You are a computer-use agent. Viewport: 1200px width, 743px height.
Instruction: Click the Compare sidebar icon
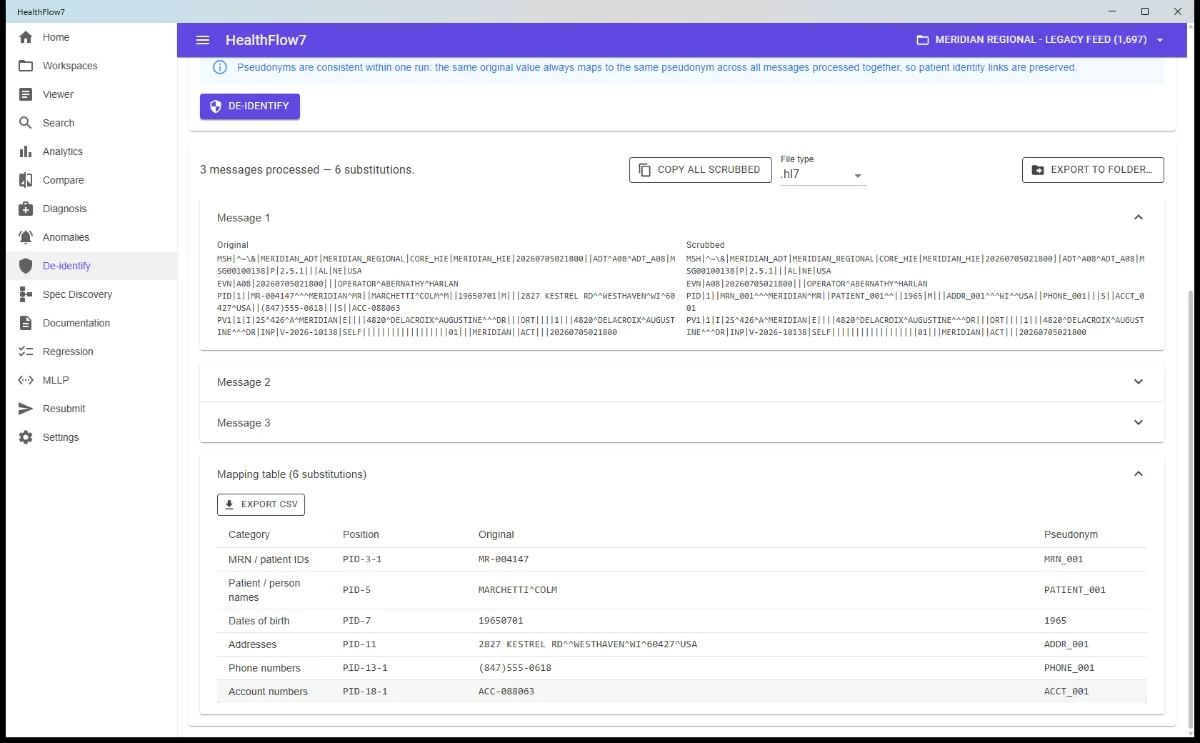point(26,180)
